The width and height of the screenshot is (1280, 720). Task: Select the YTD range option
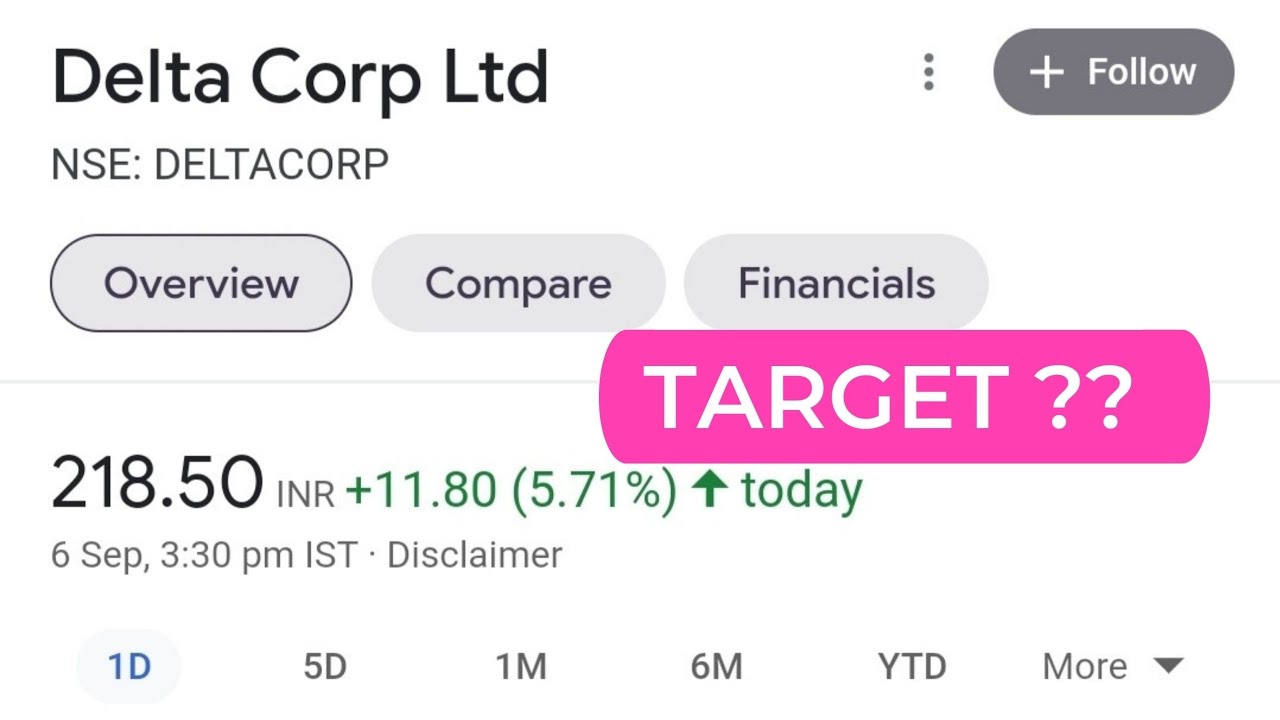pyautogui.click(x=912, y=666)
